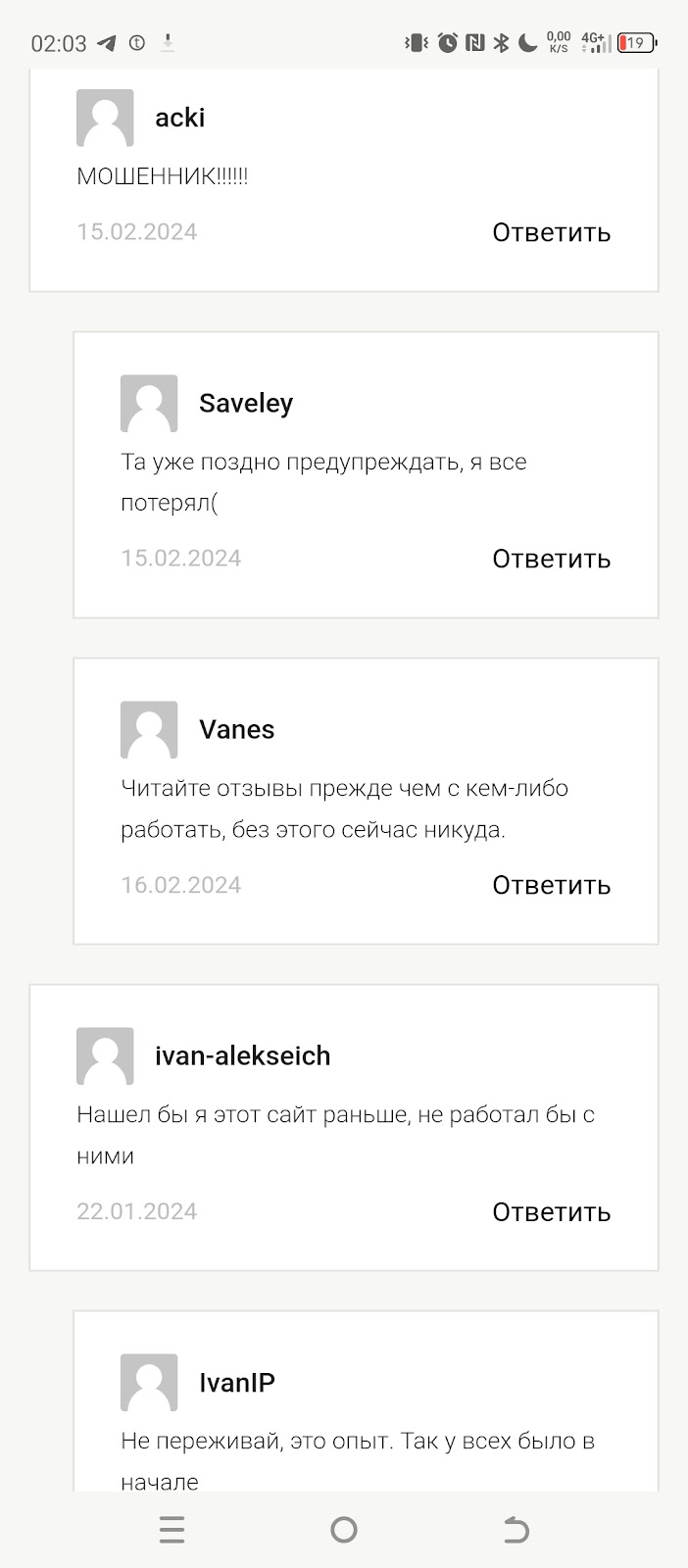The image size is (688, 1568).
Task: Tap Saveley's profile avatar
Action: (149, 403)
